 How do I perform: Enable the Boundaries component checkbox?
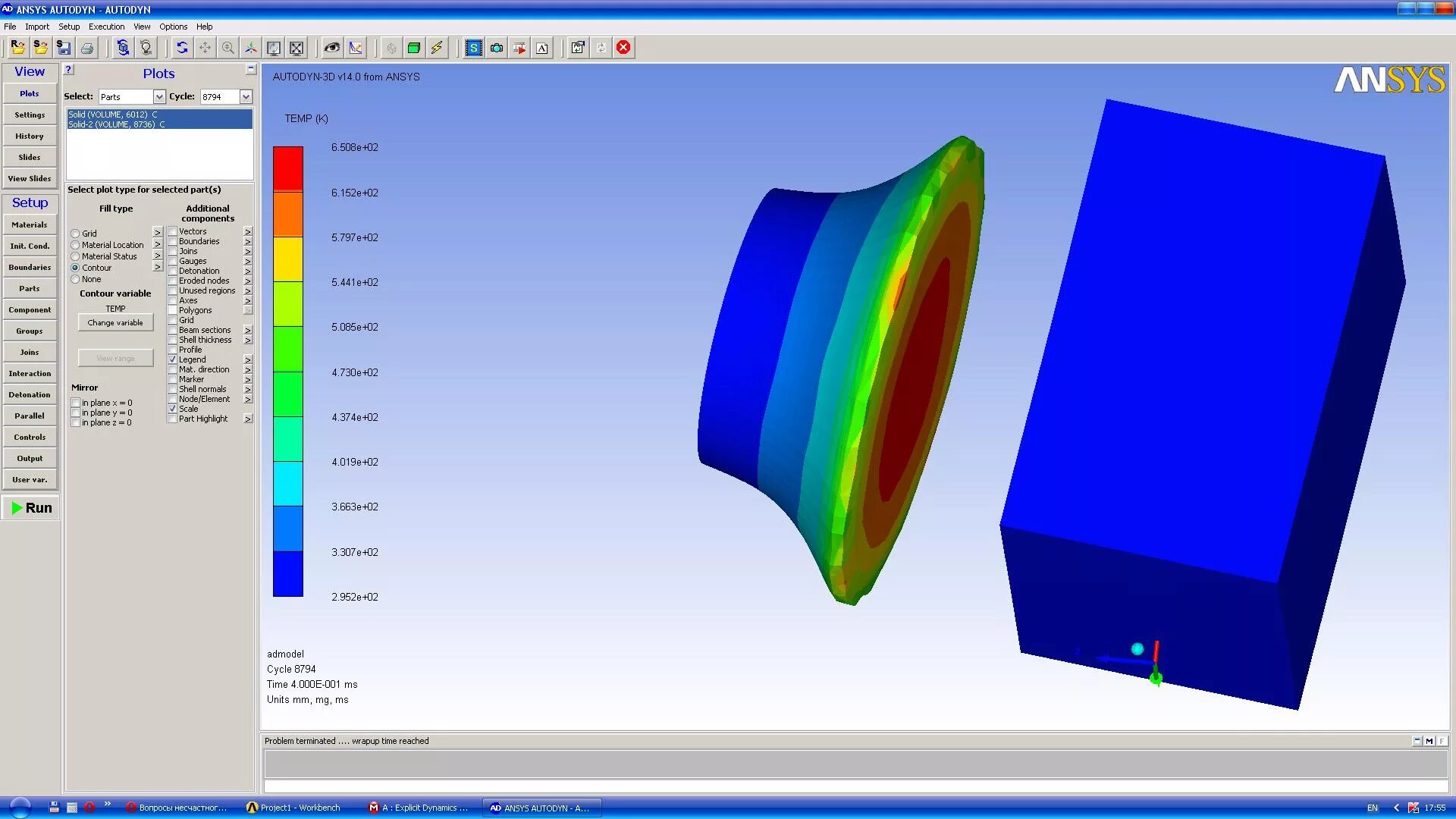[x=172, y=241]
